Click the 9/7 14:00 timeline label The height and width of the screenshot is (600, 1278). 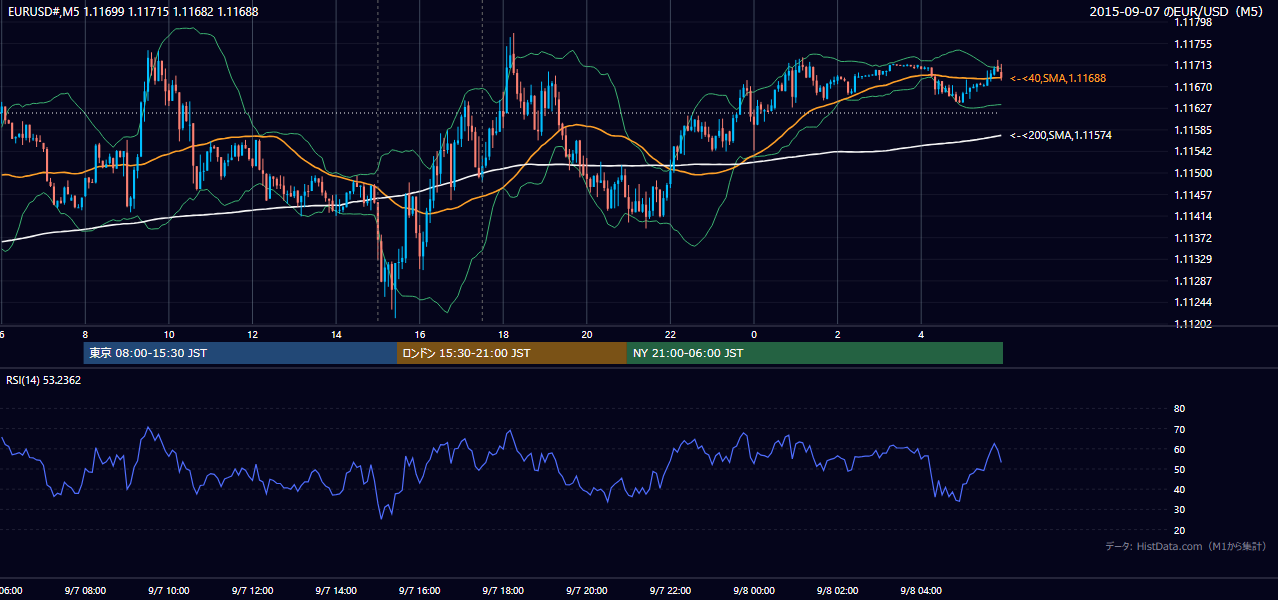click(336, 591)
